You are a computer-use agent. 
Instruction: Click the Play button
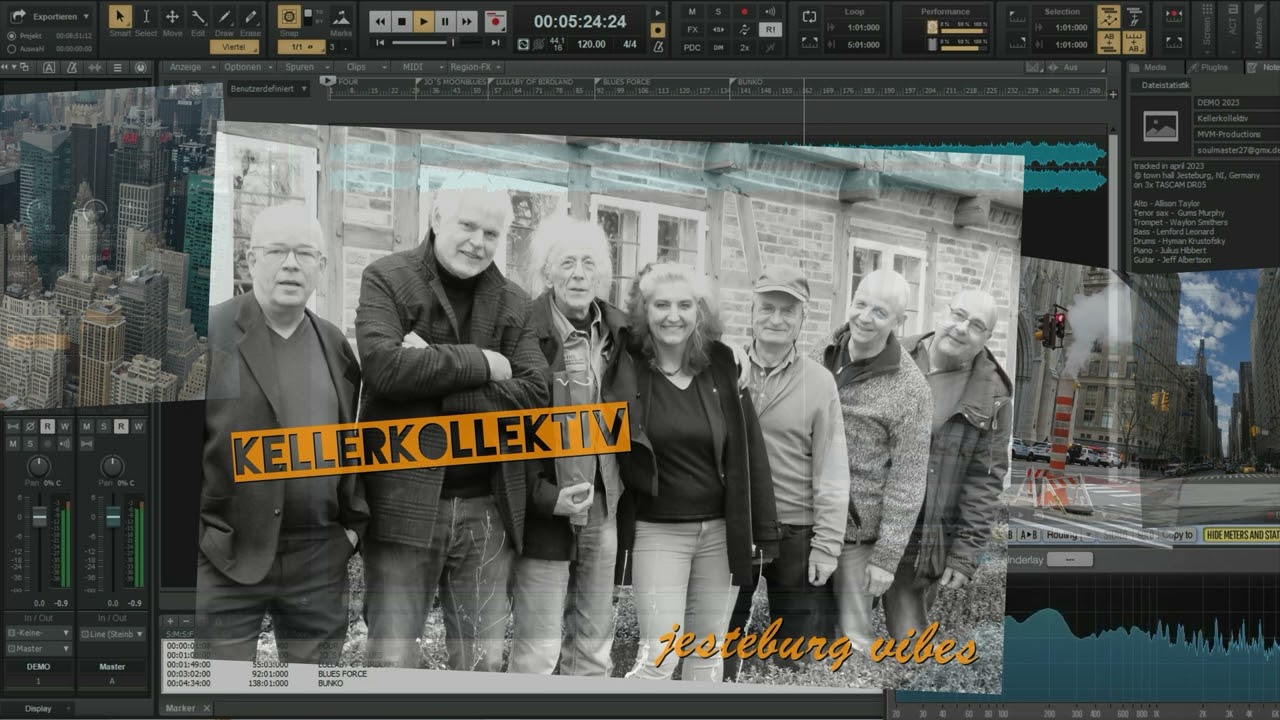[424, 21]
